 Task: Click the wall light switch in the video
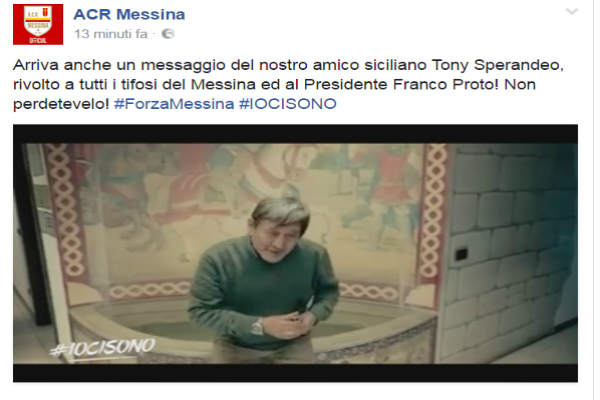pyautogui.click(x=461, y=254)
